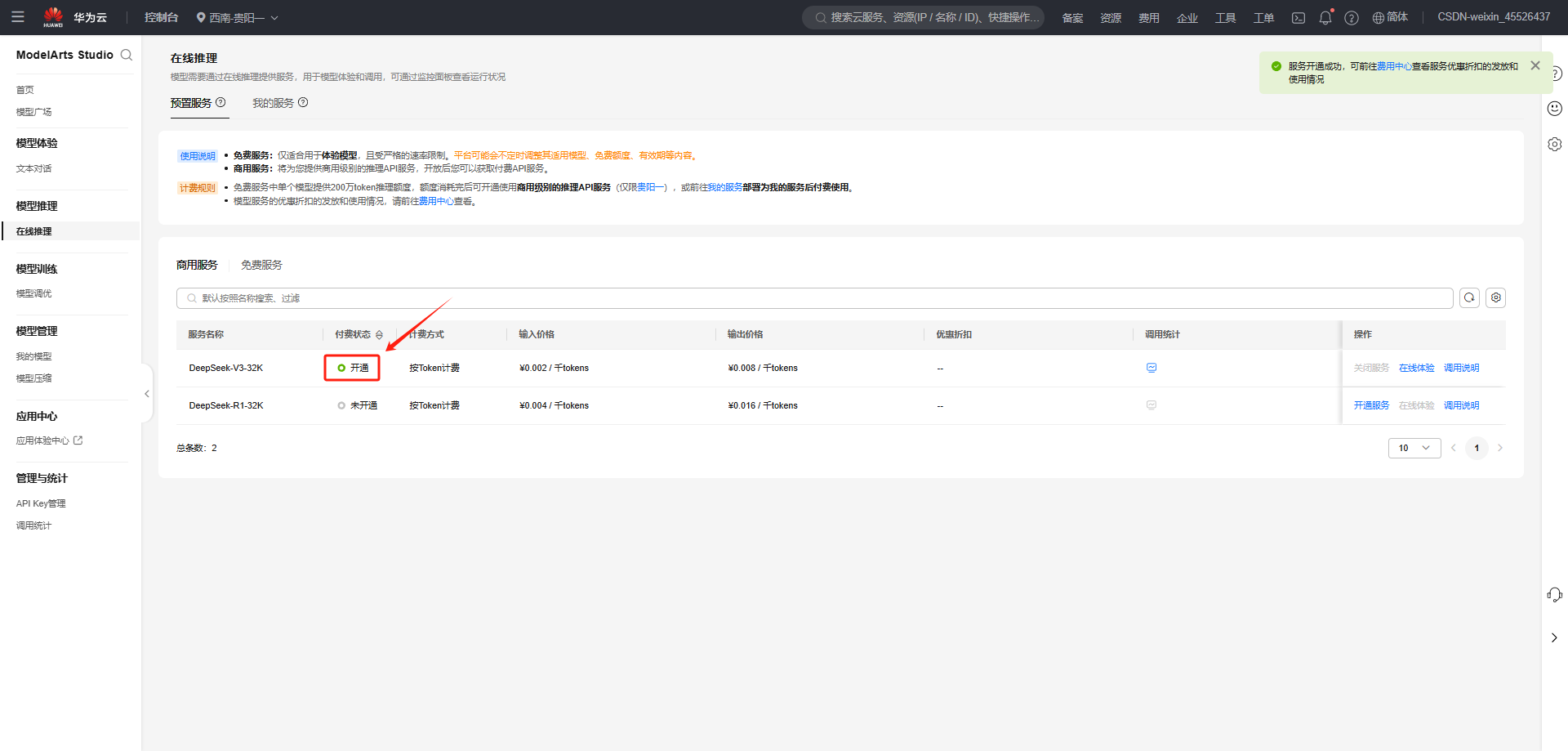The image size is (1568, 751).
Task: Open the page size 10 dropdown
Action: click(x=1414, y=448)
